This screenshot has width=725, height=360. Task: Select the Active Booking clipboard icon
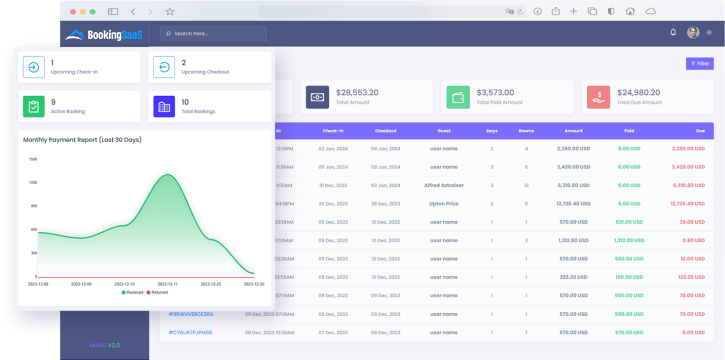tap(34, 106)
